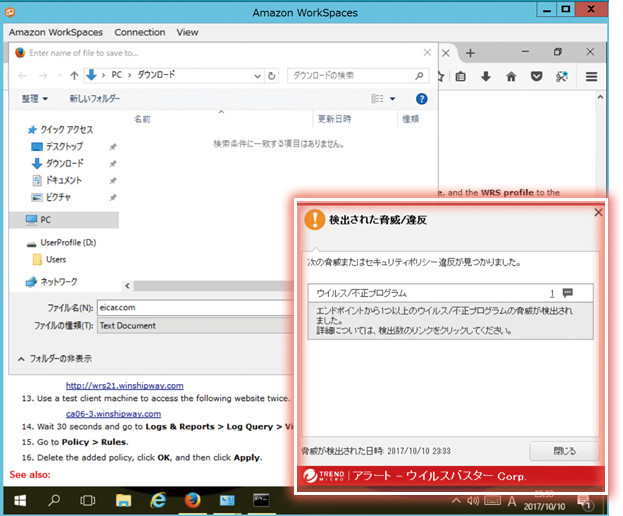Sort by 名前 column header
The width and height of the screenshot is (623, 516).
click(142, 119)
